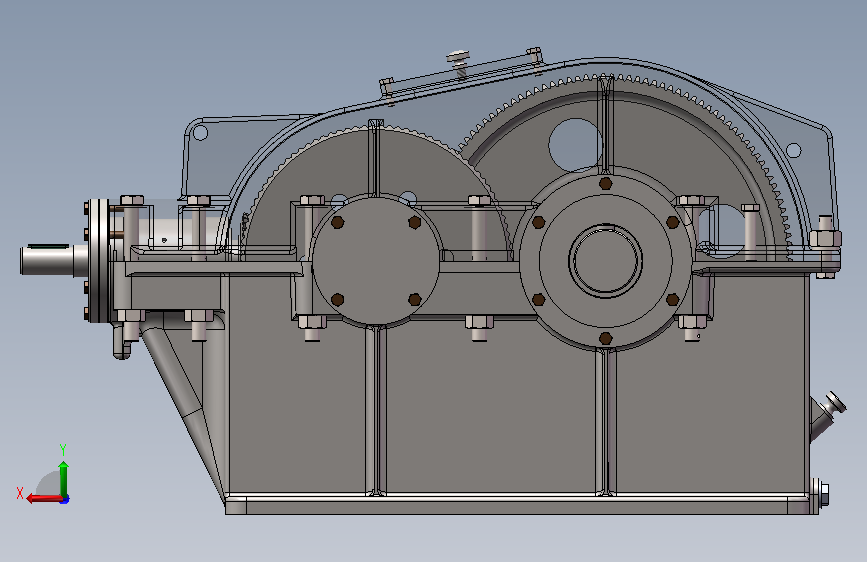Click the red X axis arrow of triad
The width and height of the screenshot is (867, 562).
click(x=43, y=499)
